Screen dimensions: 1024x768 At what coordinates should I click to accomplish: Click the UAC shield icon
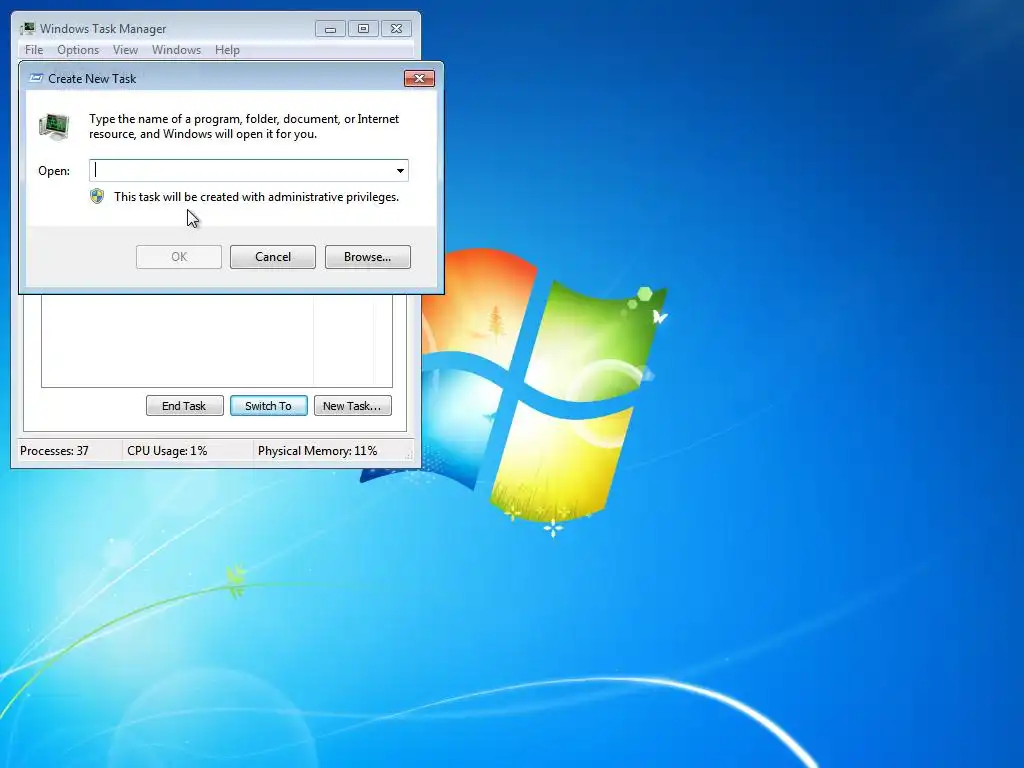coord(97,197)
